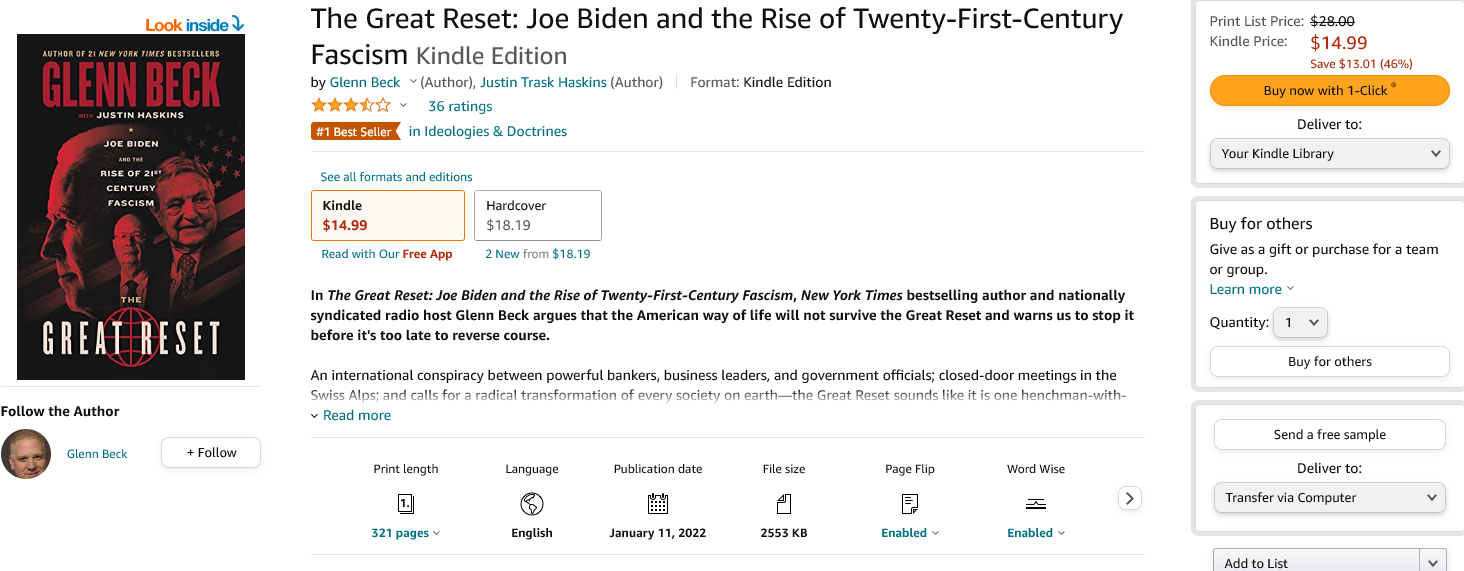Click Buy now with 1-Click
Screen dimensions: 1464x571
click(x=1329, y=91)
